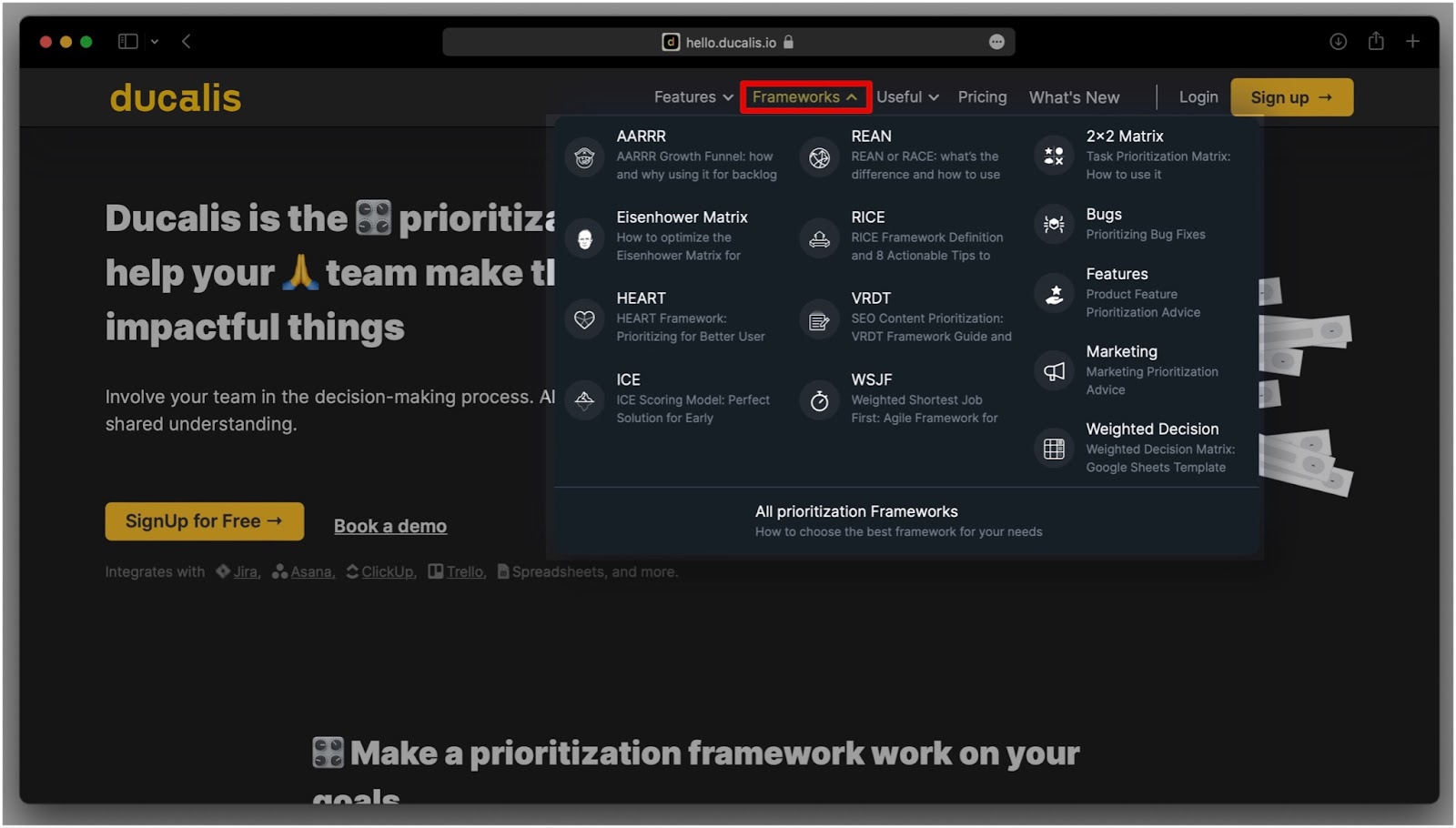Open the Pricing page
Image resolution: width=1456 pixels, height=828 pixels.
pyautogui.click(x=982, y=96)
